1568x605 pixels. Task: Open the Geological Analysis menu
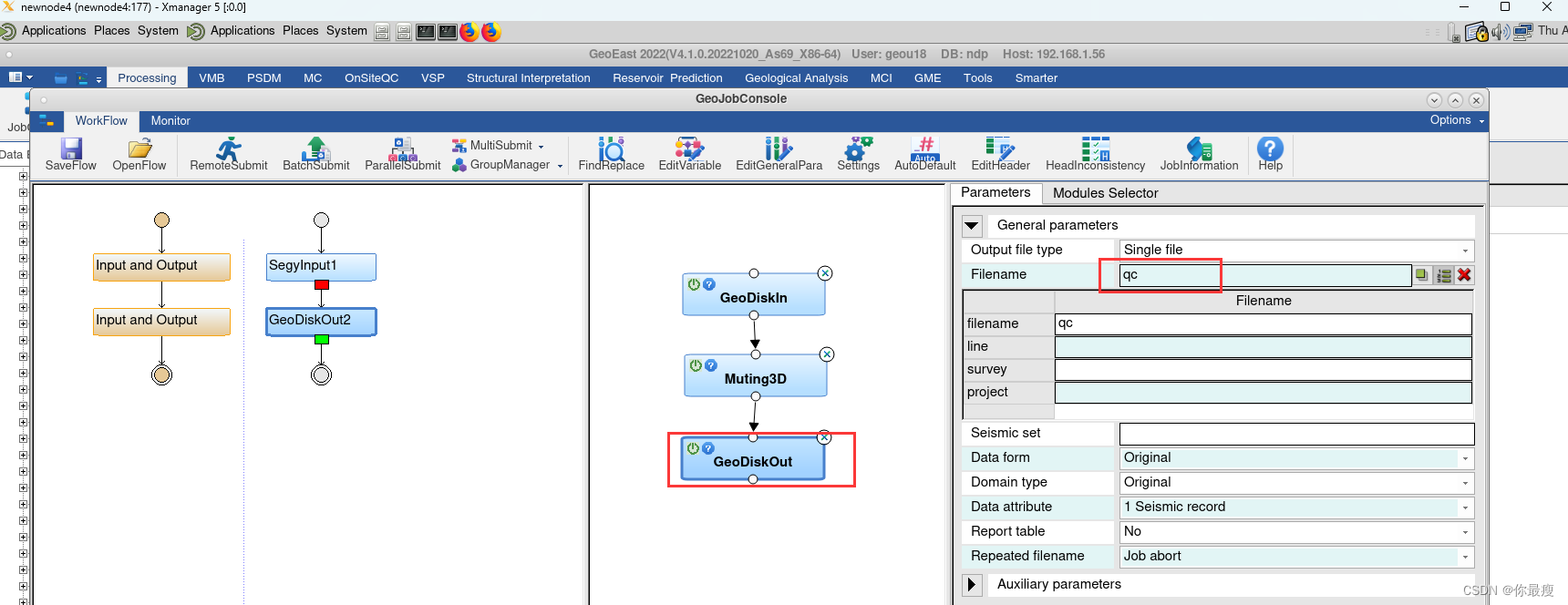[x=796, y=78]
